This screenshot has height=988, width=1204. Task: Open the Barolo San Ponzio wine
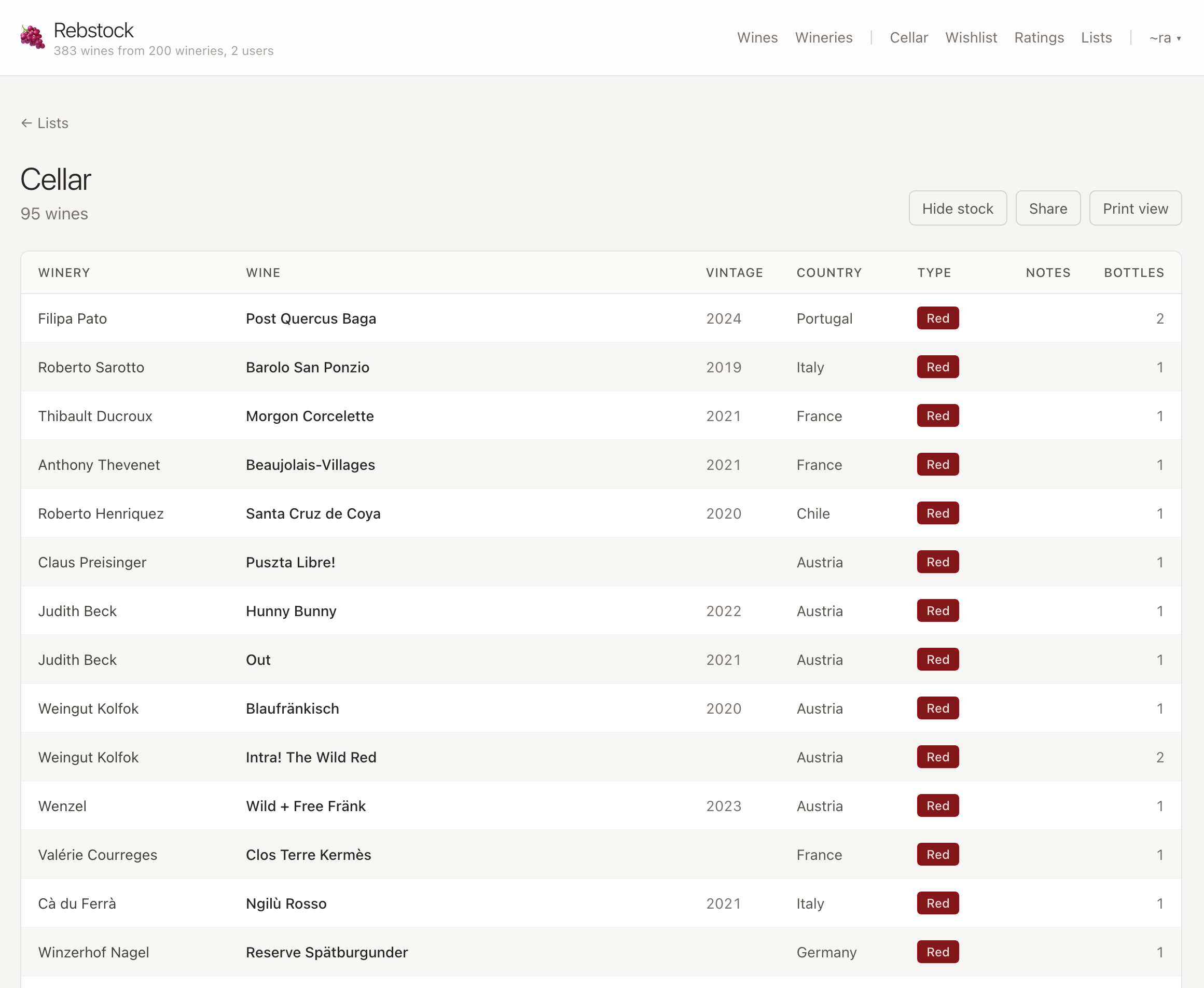pyautogui.click(x=308, y=368)
